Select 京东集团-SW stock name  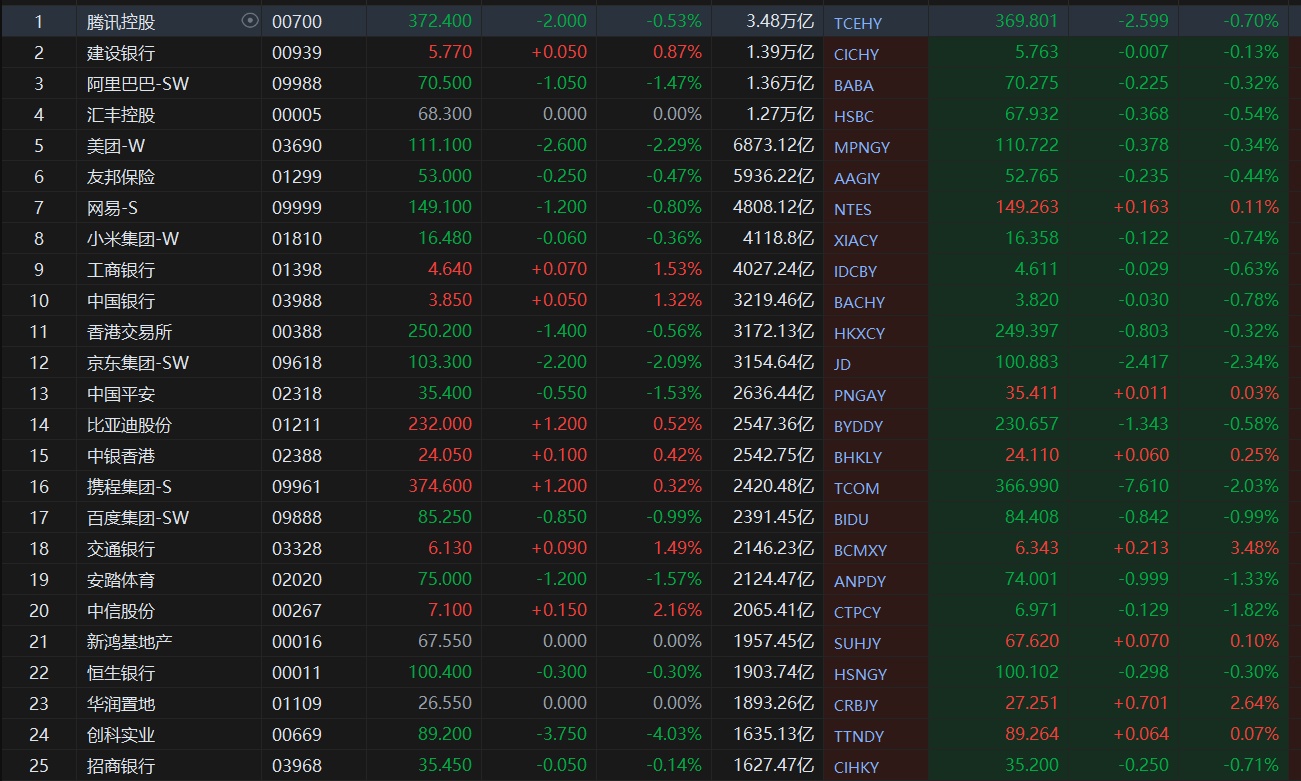tap(138, 363)
